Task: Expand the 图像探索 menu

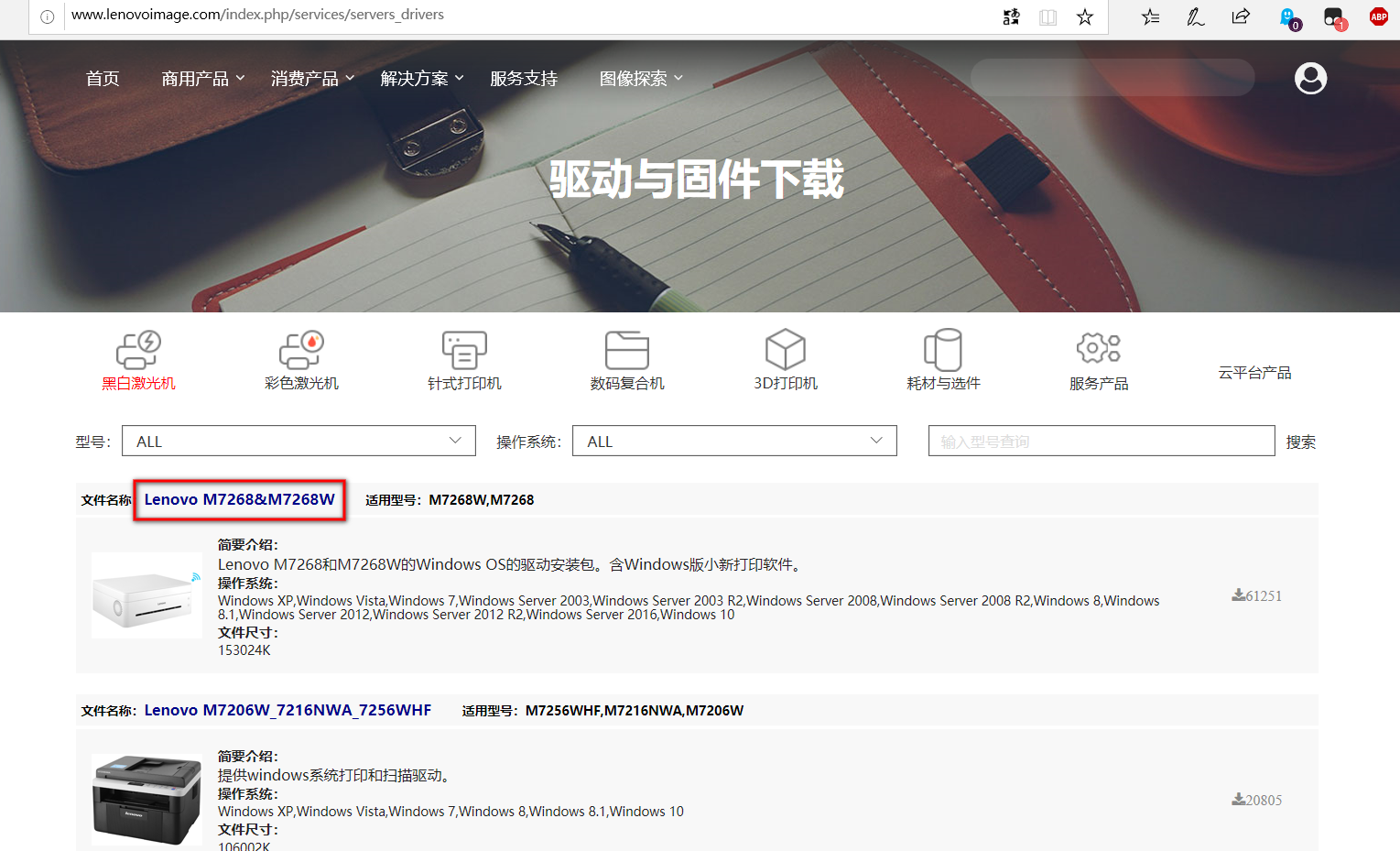Action: 641,79
